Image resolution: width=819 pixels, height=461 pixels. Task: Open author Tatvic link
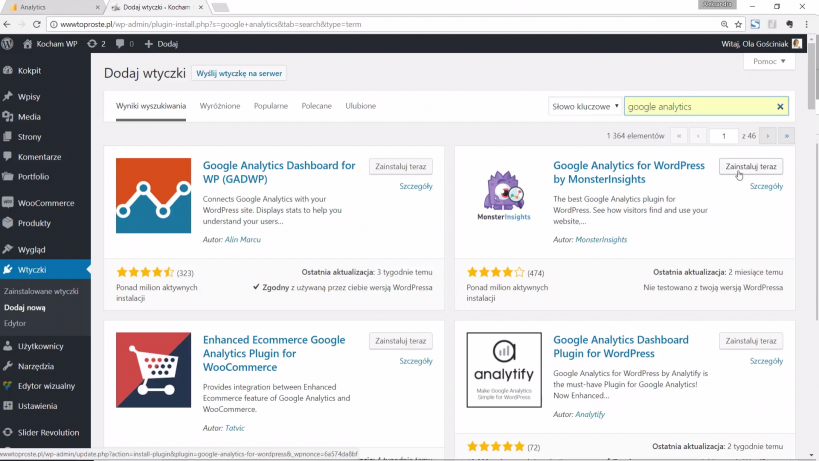(235, 428)
